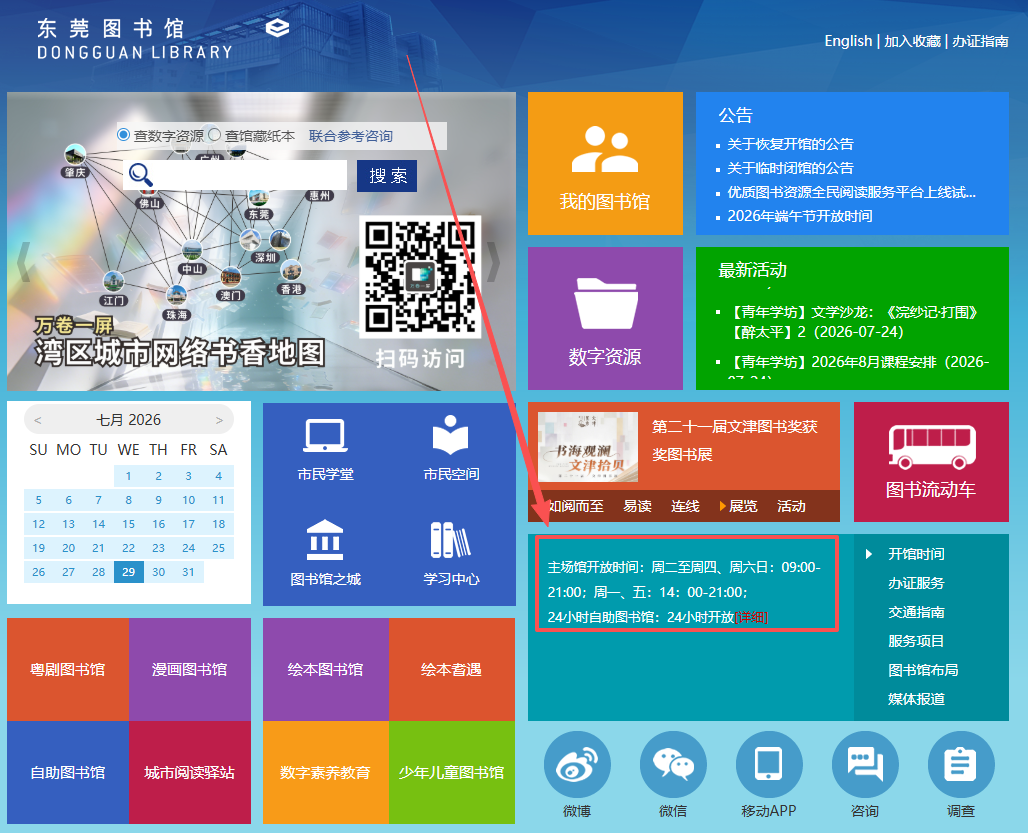The width and height of the screenshot is (1028, 833).
Task: Switch to the 展览 tab
Action: point(743,506)
